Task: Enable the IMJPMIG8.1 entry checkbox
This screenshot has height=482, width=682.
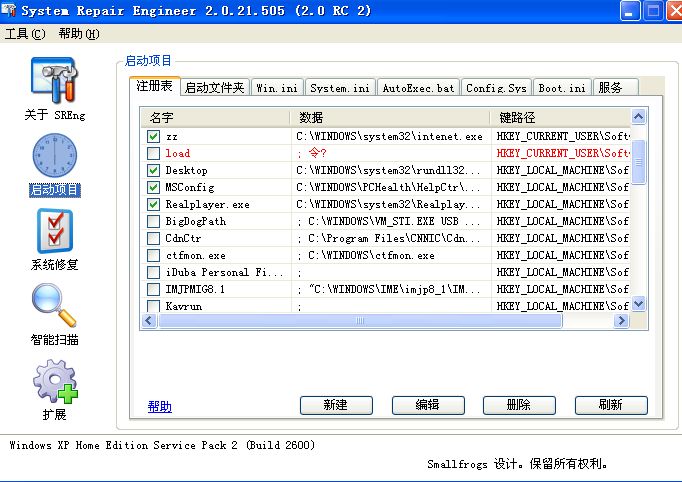Action: pos(153,289)
